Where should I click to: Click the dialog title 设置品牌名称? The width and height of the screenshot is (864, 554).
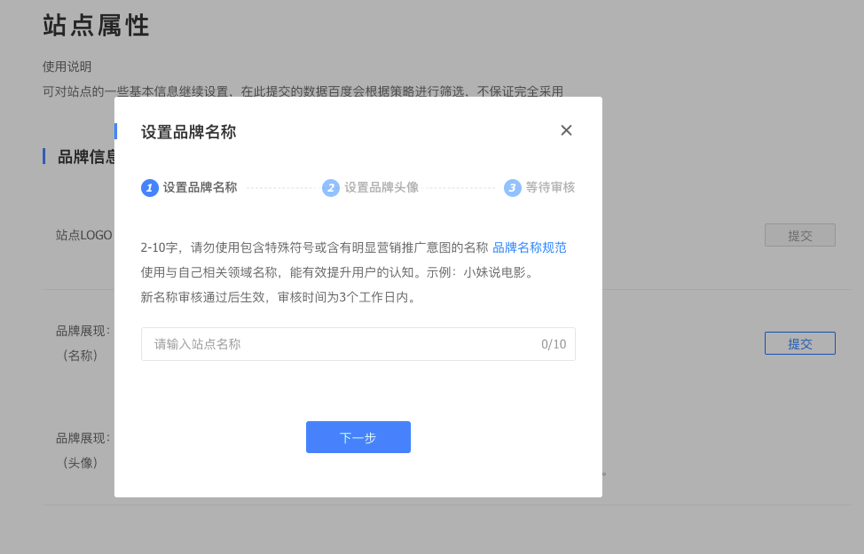[188, 132]
